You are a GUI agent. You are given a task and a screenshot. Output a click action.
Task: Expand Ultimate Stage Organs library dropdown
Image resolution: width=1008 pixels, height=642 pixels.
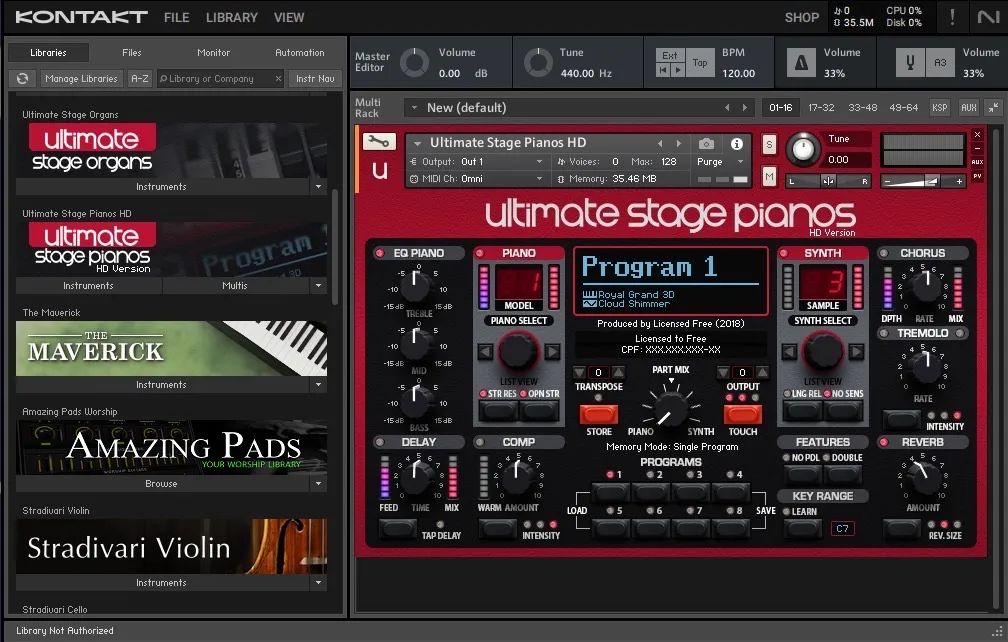click(x=318, y=186)
